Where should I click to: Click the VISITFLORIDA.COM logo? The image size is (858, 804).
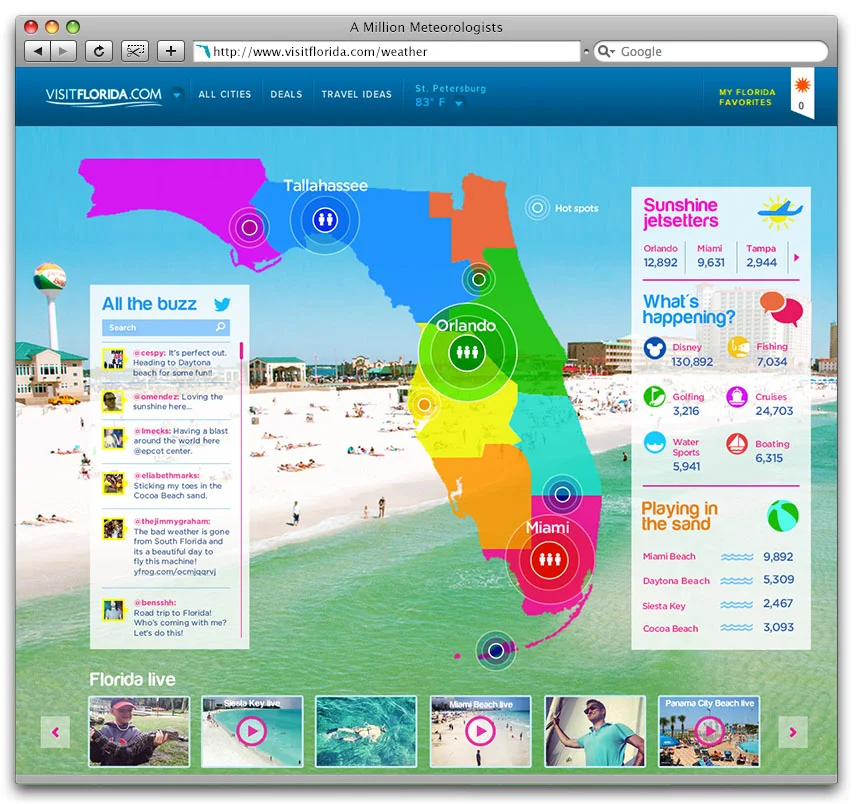[103, 95]
